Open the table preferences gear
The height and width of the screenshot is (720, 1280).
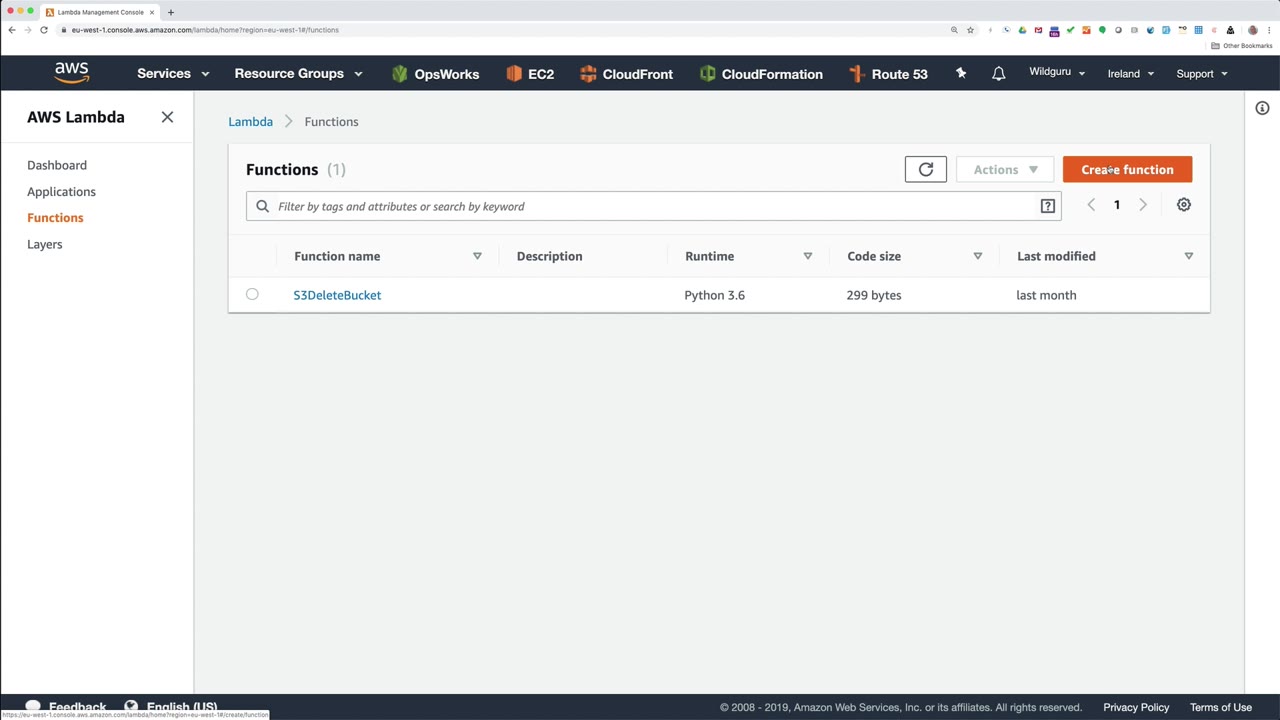1184,205
